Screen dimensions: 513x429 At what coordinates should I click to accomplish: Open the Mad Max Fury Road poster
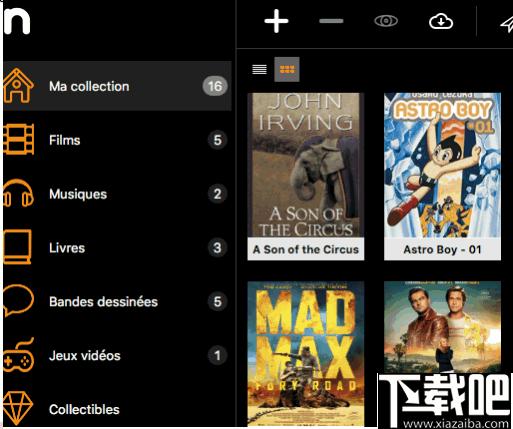[306, 353]
